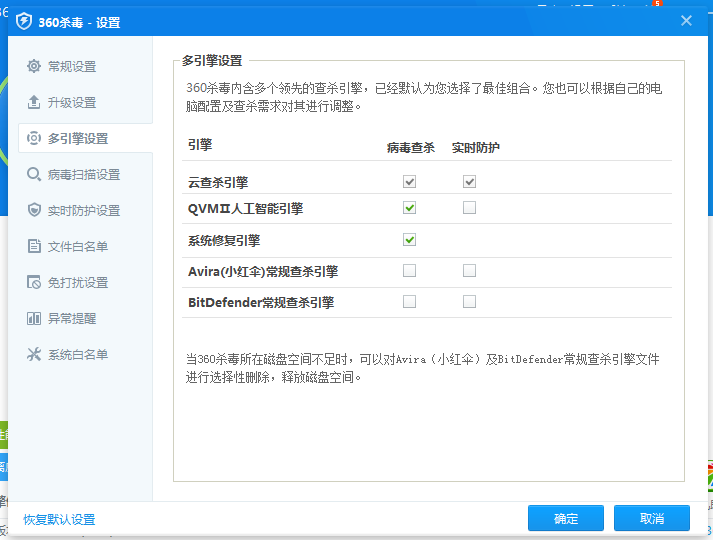The height and width of the screenshot is (540, 713).
Task: Enable Avira(小红伞) 实时防护 checkbox
Action: 469,270
